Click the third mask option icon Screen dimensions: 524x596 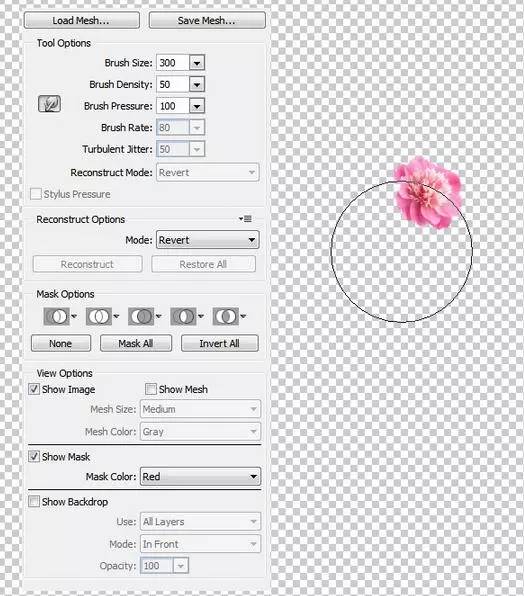point(141,316)
